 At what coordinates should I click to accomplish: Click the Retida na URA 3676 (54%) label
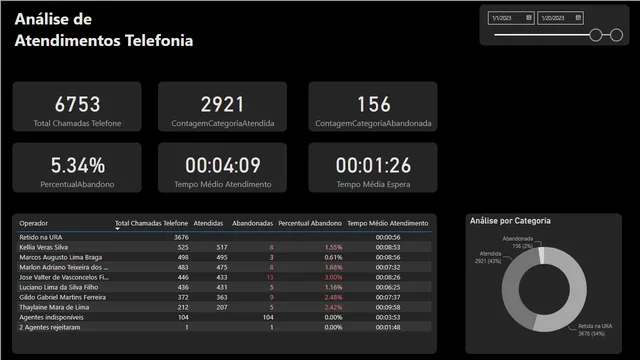(595, 330)
